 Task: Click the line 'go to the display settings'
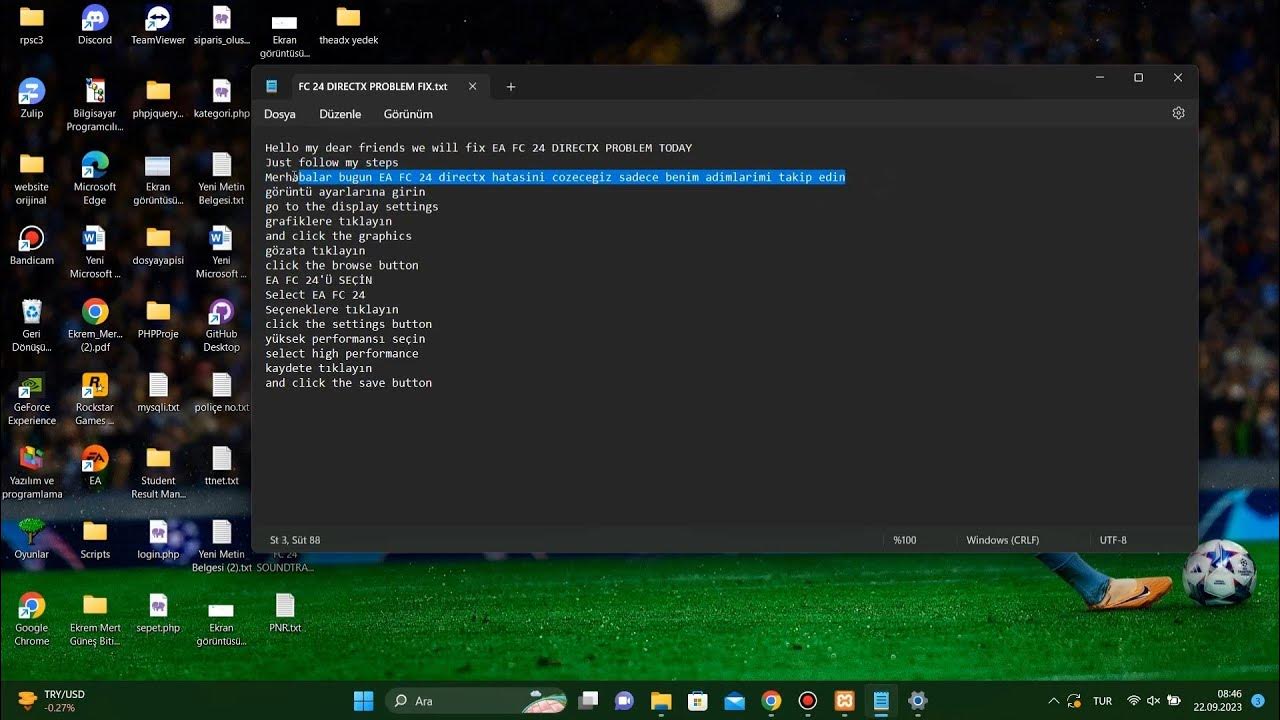tap(352, 206)
